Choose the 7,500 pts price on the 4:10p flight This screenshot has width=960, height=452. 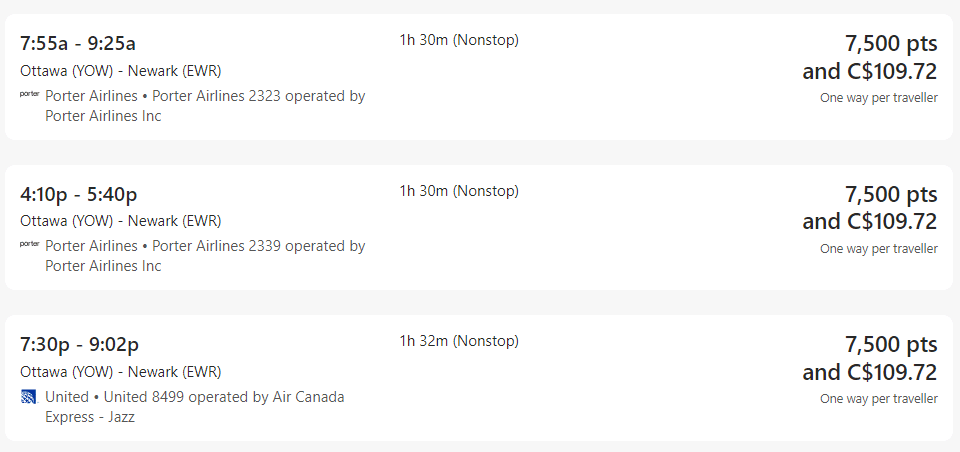[891, 195]
